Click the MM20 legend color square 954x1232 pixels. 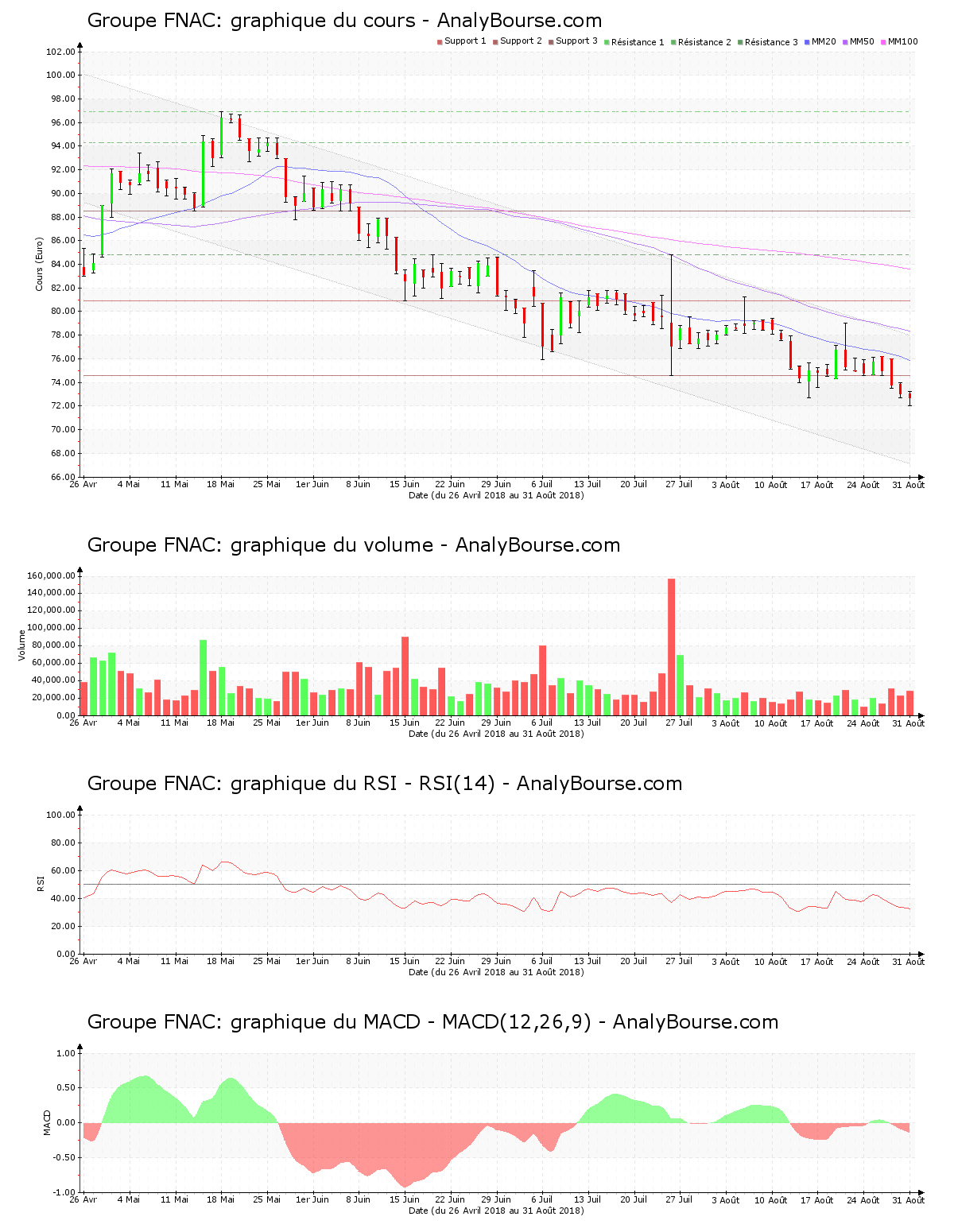[807, 42]
